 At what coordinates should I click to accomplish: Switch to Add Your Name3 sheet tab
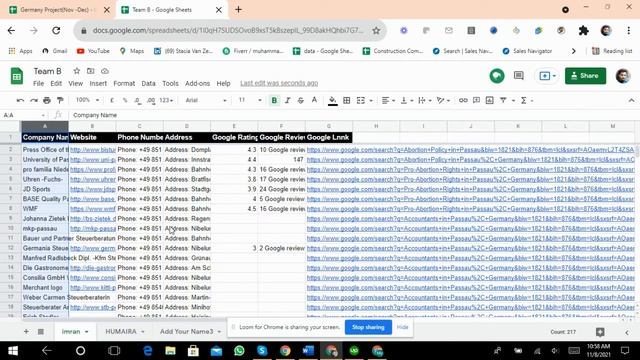tap(187, 331)
